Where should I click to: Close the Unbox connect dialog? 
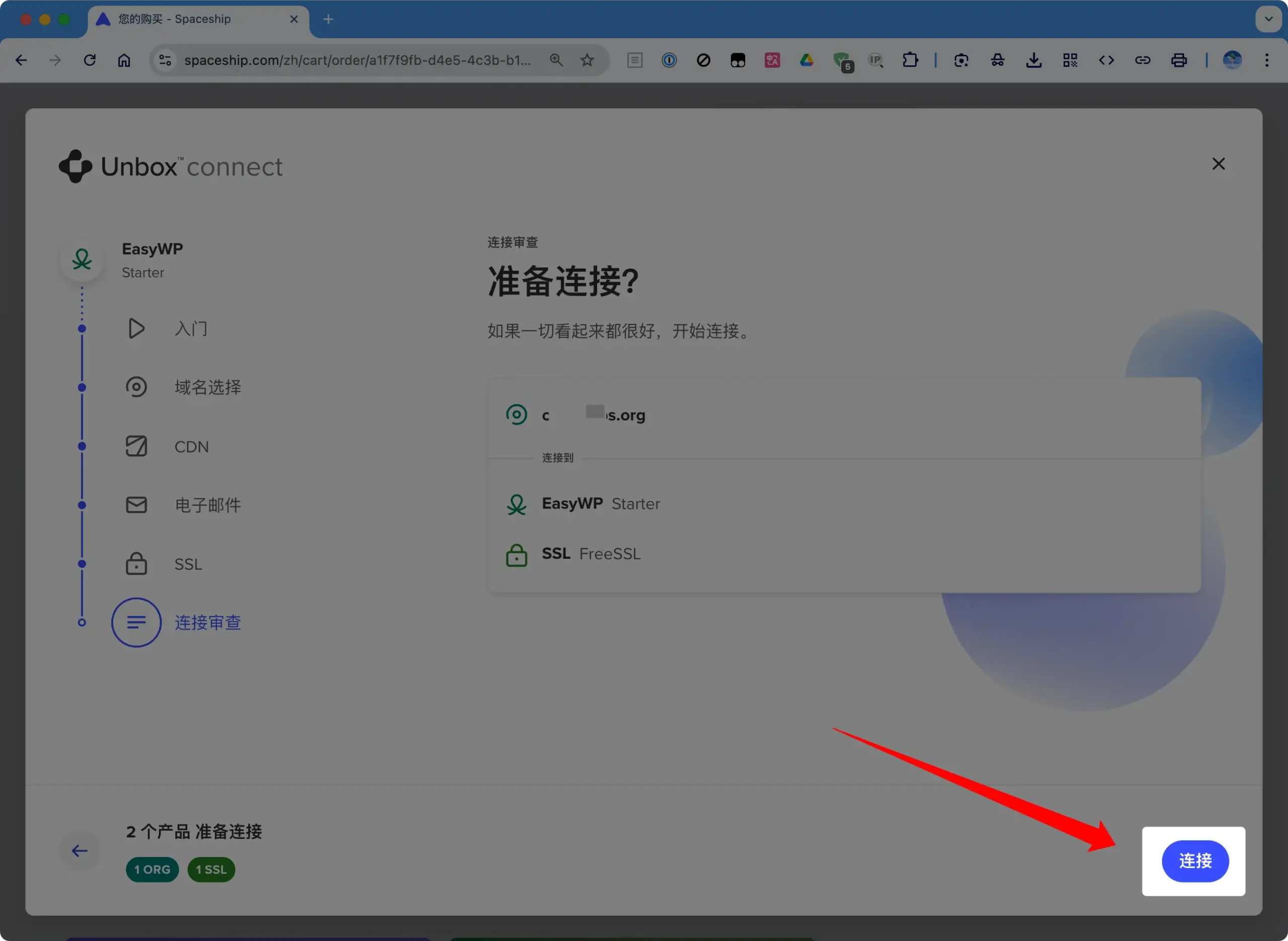tap(1218, 164)
